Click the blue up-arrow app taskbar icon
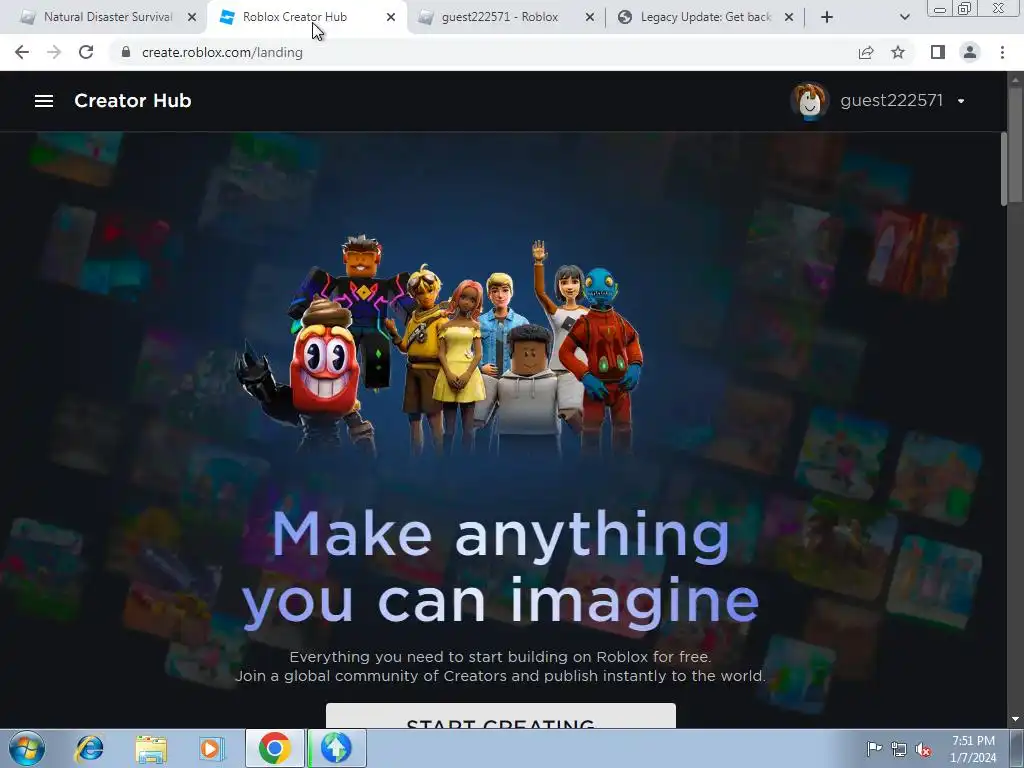This screenshot has width=1024, height=768. pyautogui.click(x=336, y=748)
